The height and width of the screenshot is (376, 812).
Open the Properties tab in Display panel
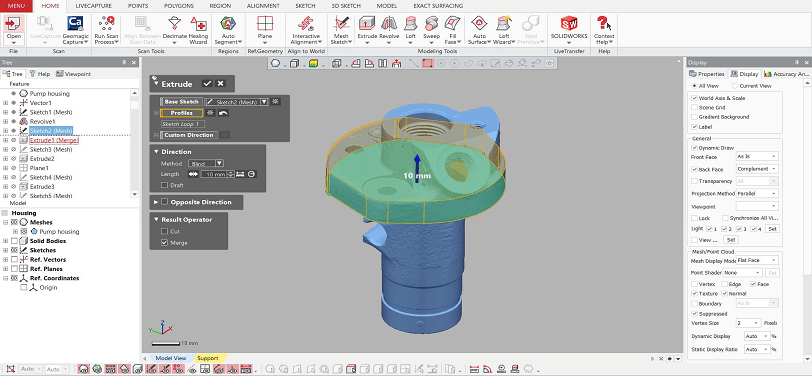tap(707, 74)
